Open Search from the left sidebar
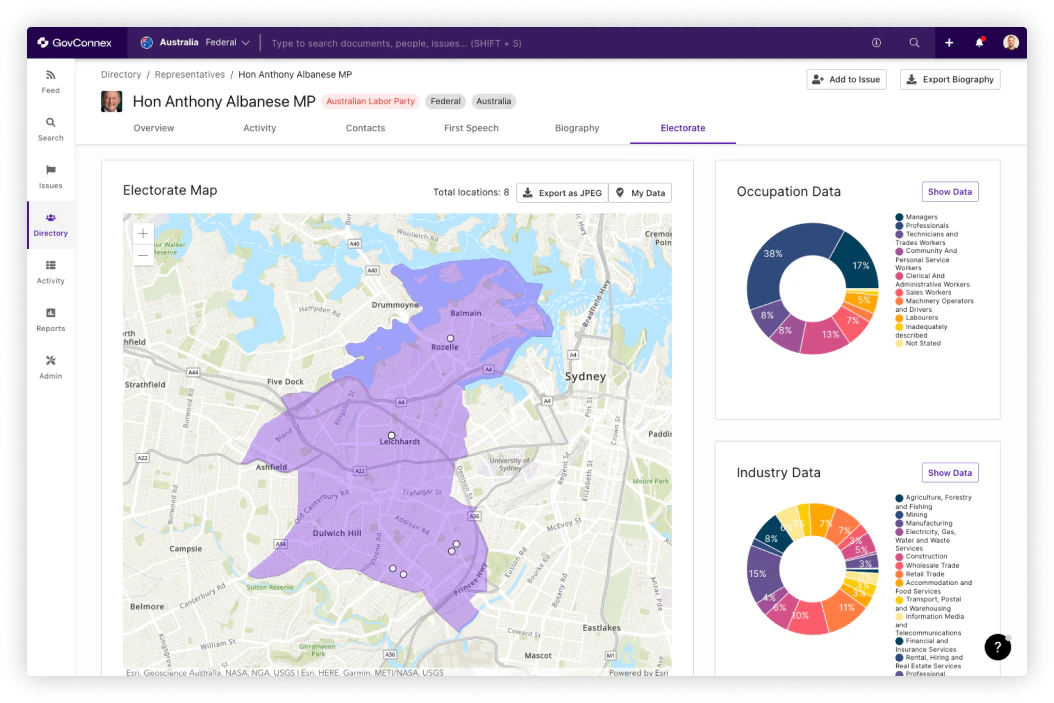 click(50, 129)
